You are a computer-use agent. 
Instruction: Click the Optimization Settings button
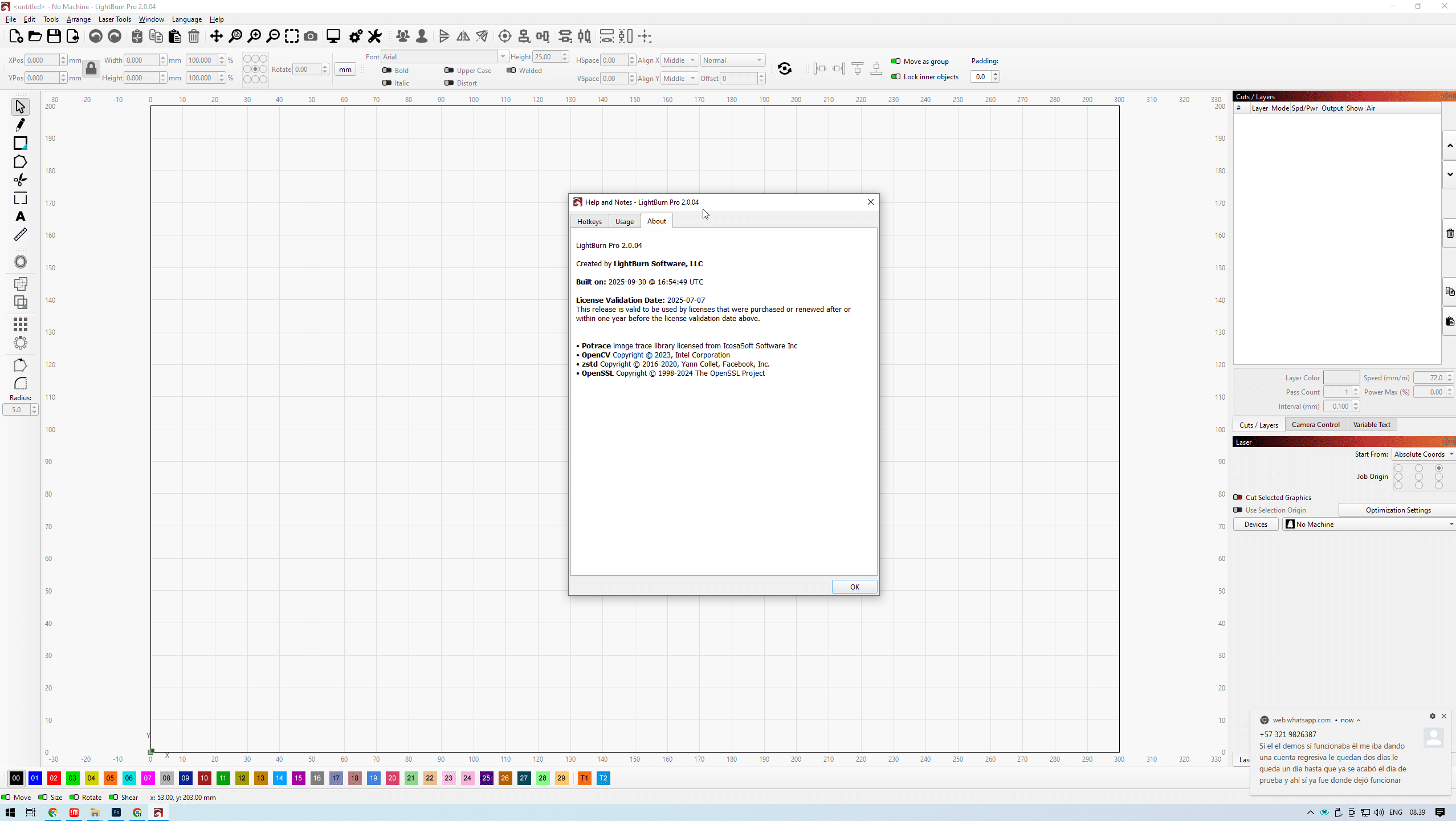[1398, 510]
